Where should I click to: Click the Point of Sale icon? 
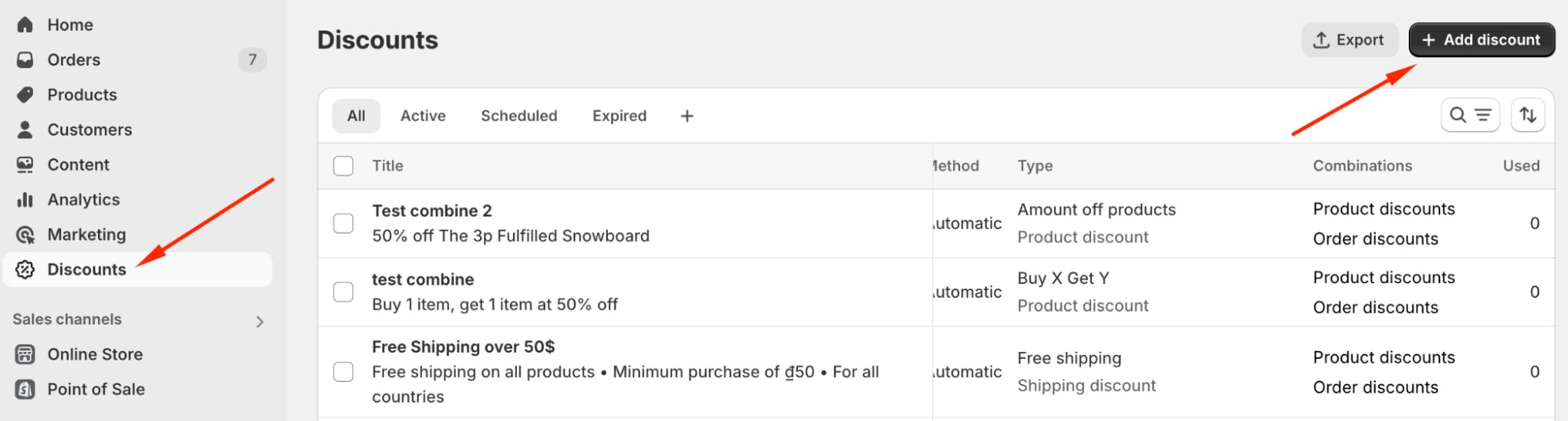tap(25, 390)
